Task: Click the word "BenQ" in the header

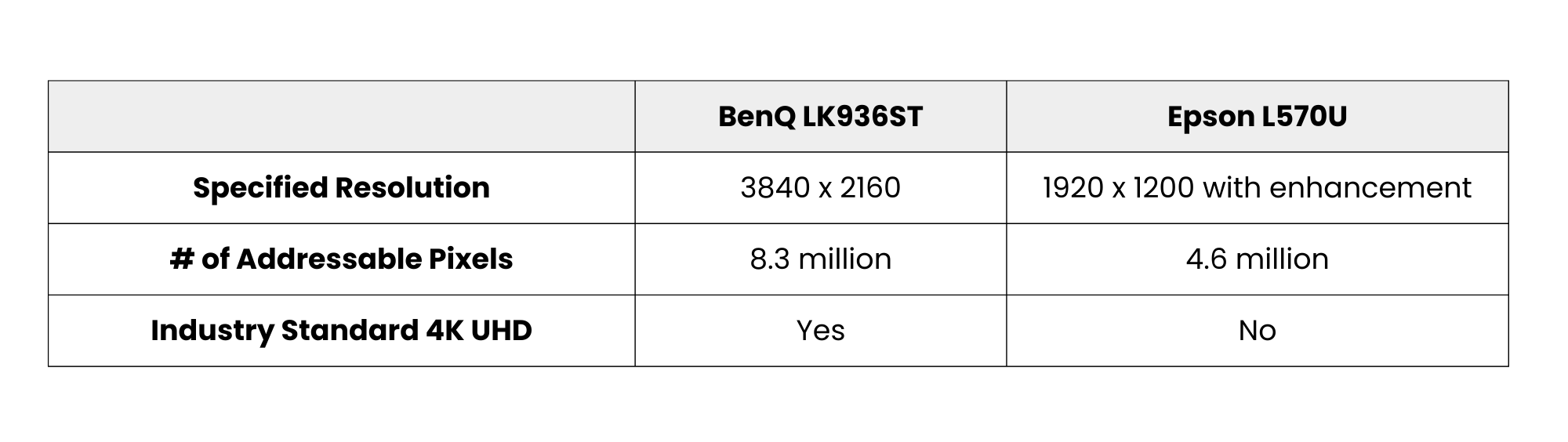Action: point(757,117)
